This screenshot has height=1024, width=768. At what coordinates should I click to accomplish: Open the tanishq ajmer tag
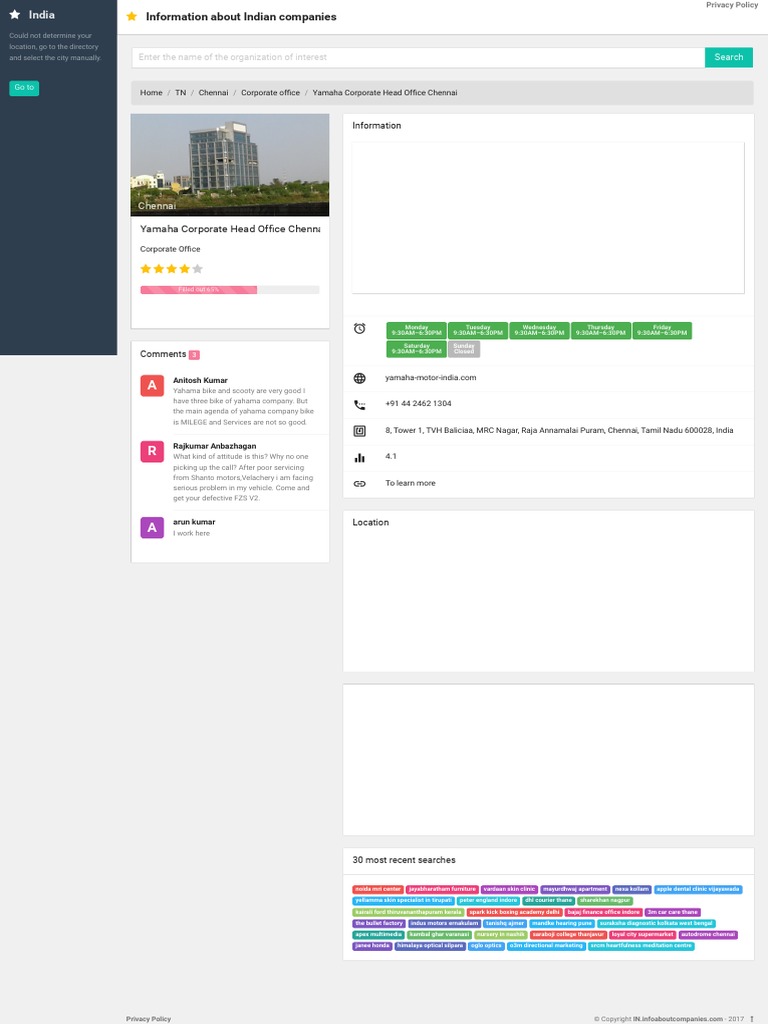[505, 923]
